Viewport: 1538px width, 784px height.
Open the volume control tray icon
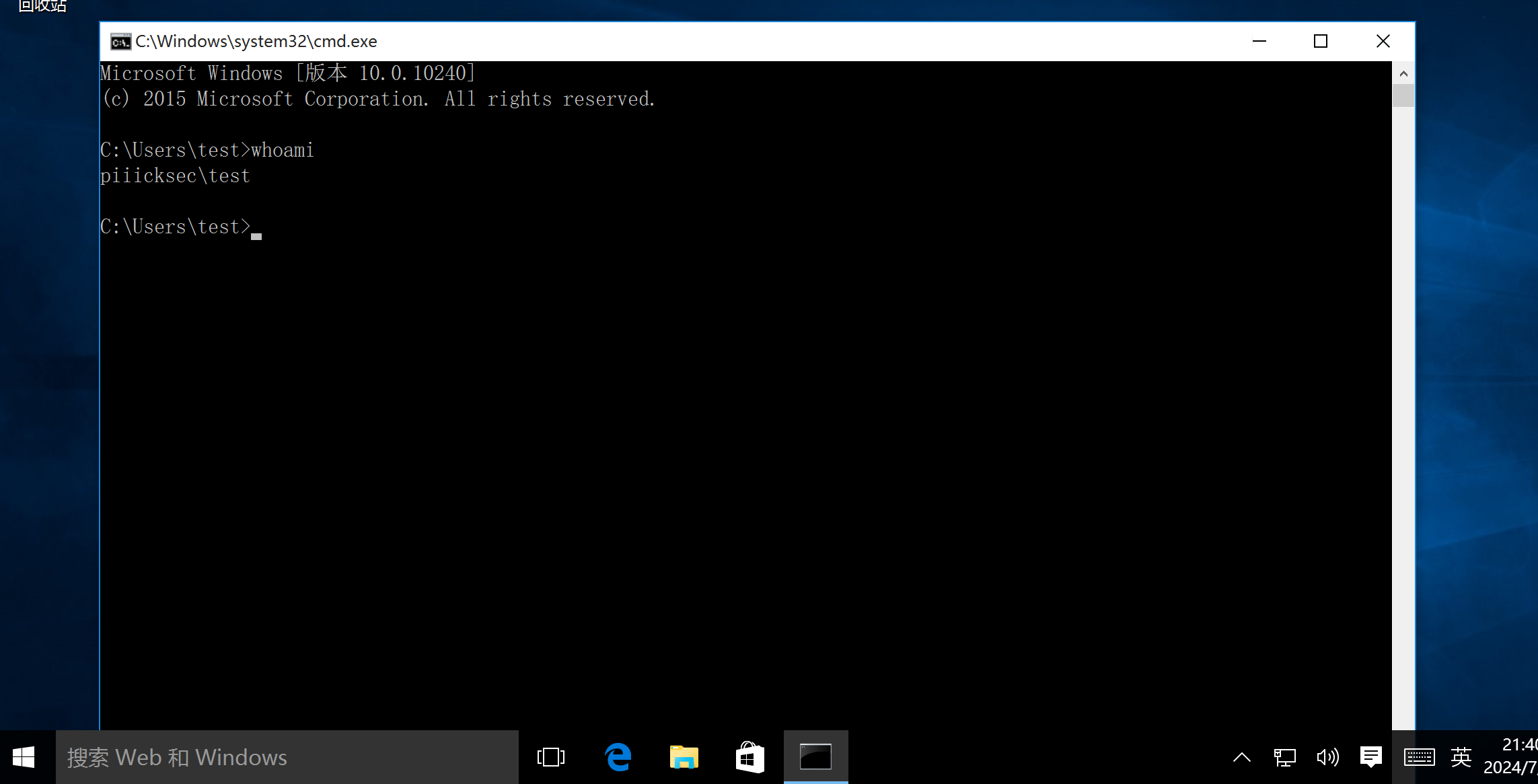click(x=1327, y=758)
